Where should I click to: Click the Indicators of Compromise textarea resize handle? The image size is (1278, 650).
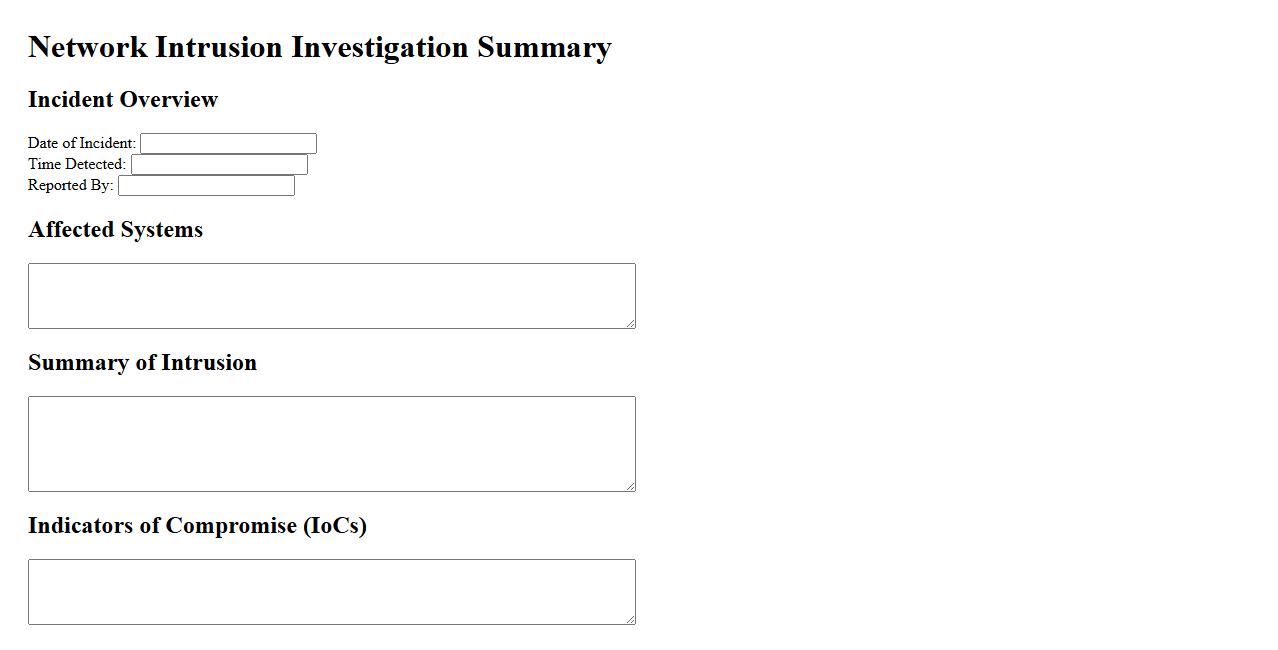pos(630,619)
